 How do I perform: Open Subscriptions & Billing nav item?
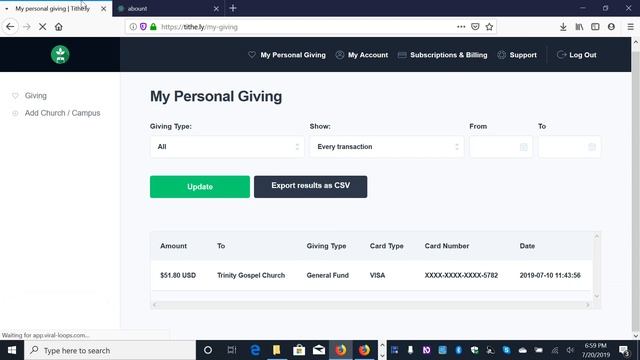pyautogui.click(x=442, y=55)
